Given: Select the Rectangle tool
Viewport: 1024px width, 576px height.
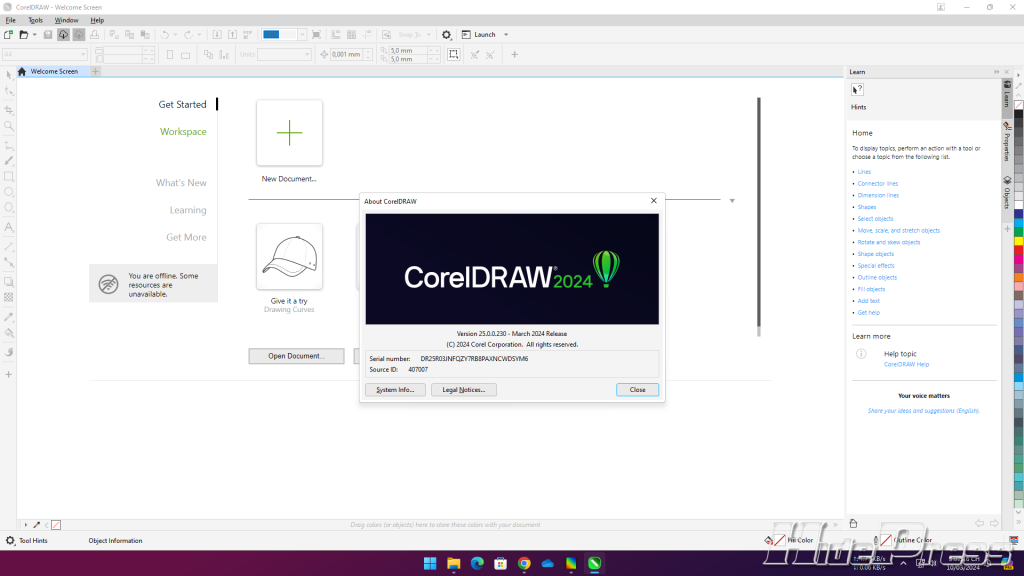Looking at the screenshot, I should 9,176.
